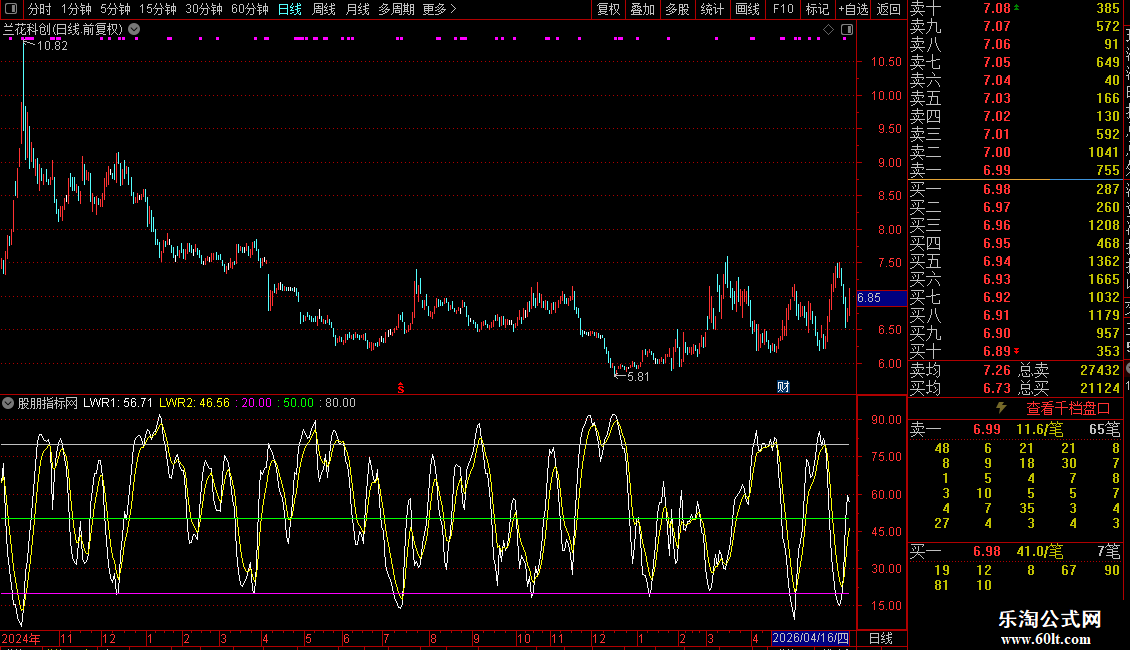The width and height of the screenshot is (1130, 650).
Task: Click the magenta 20.00 level parameter
Action: 257,403
